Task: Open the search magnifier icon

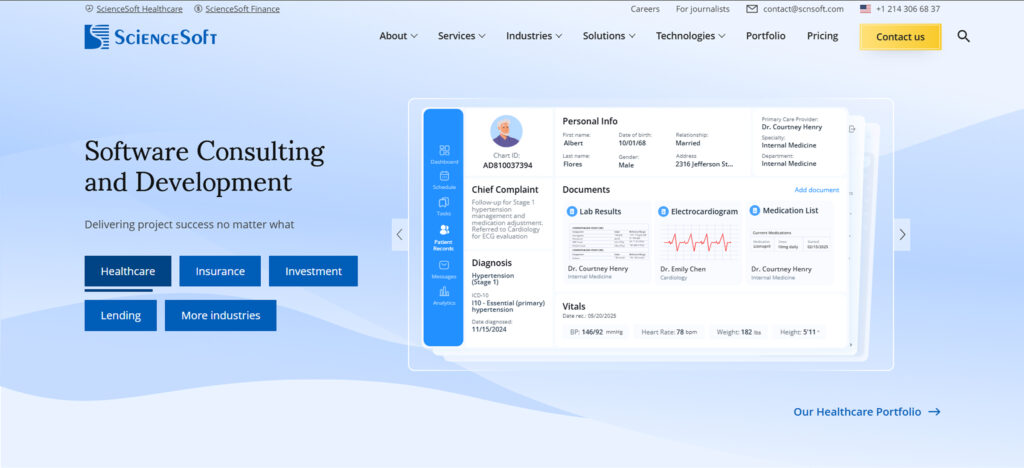Action: coord(963,37)
